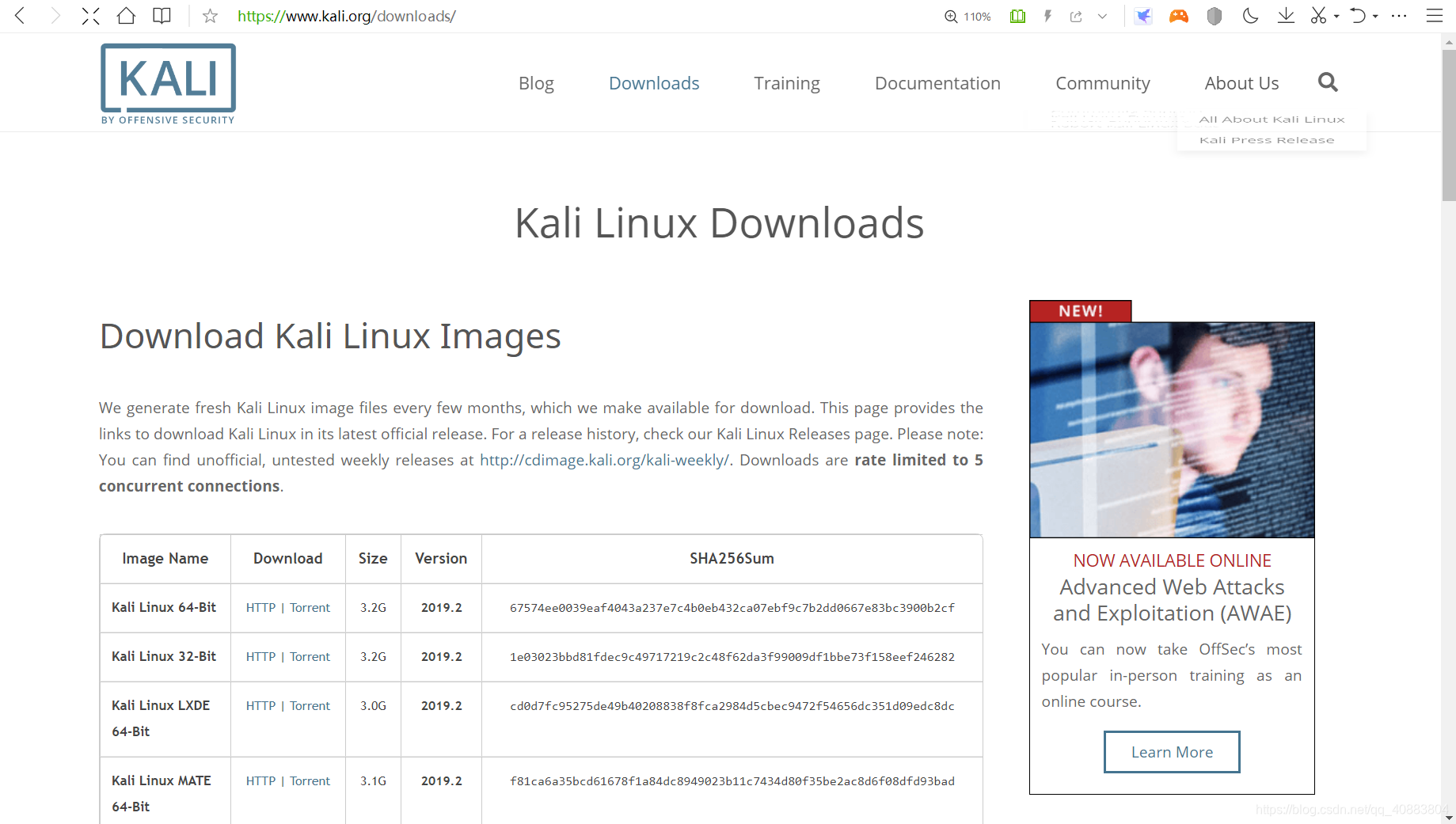Toggle the green reader mode icon
The height and width of the screenshot is (824, 1456).
point(1017,16)
